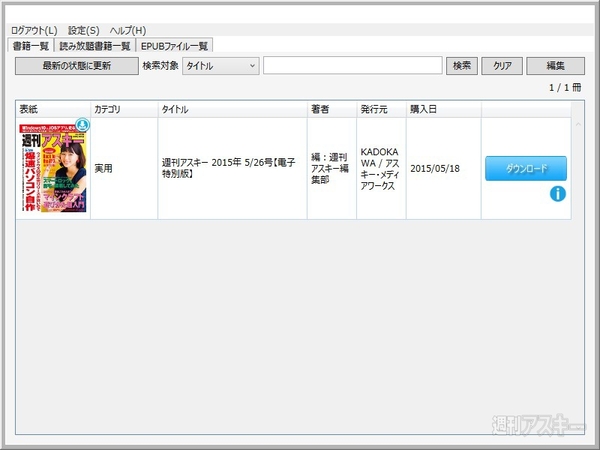Click the download badge on the cover

82,125
